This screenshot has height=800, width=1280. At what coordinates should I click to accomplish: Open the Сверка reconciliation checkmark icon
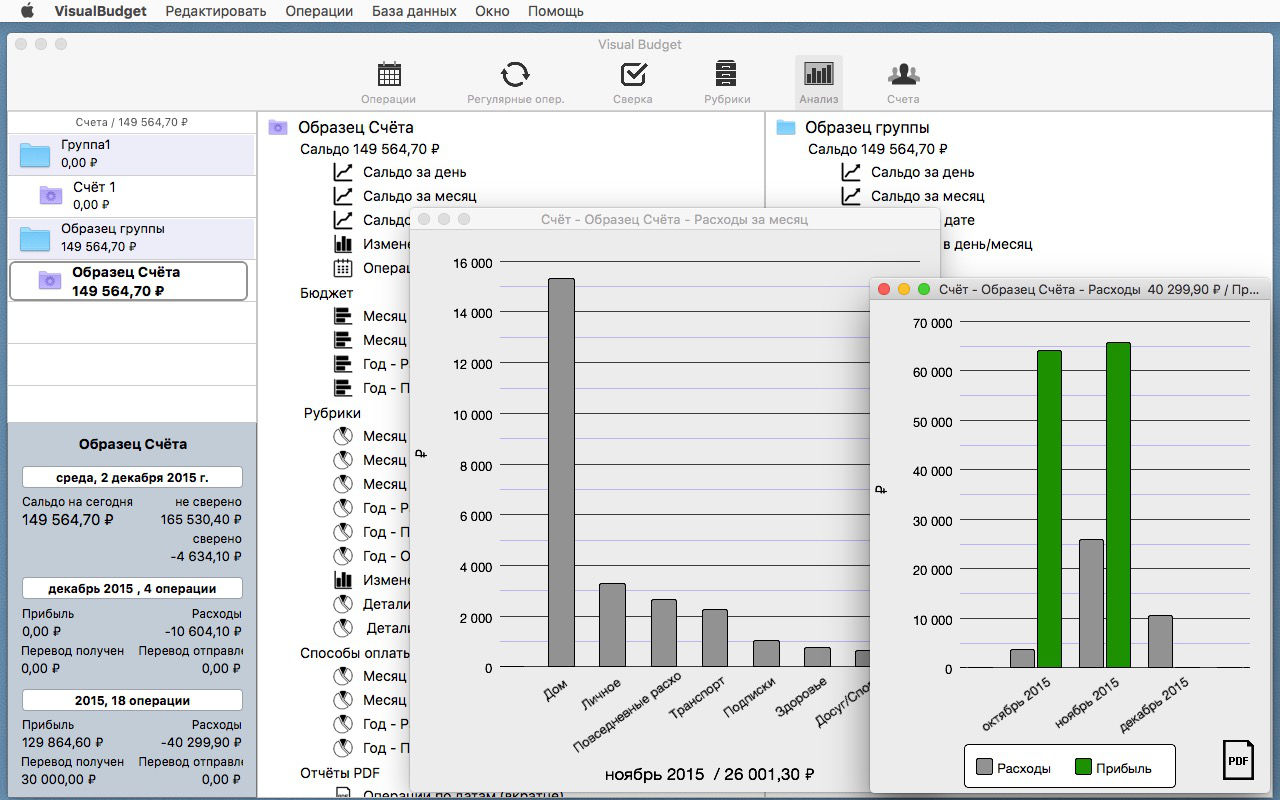coord(633,75)
